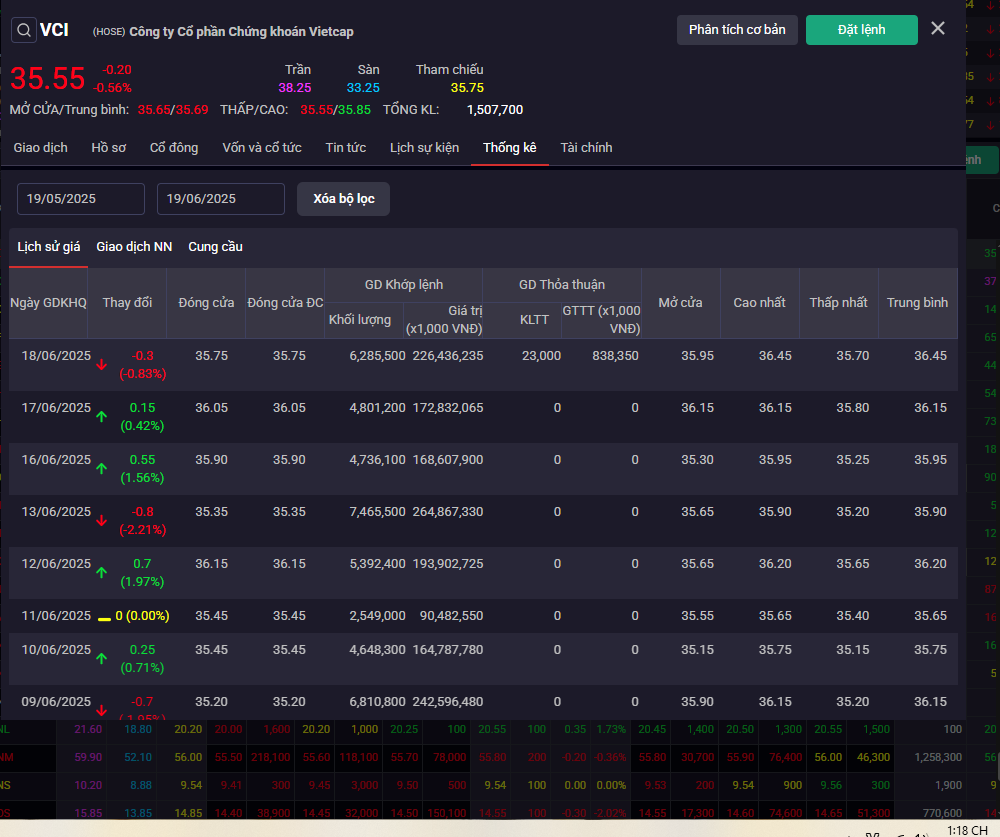Click the green up arrow for 16/06/2025
The image size is (1000, 837).
pyautogui.click(x=101, y=469)
